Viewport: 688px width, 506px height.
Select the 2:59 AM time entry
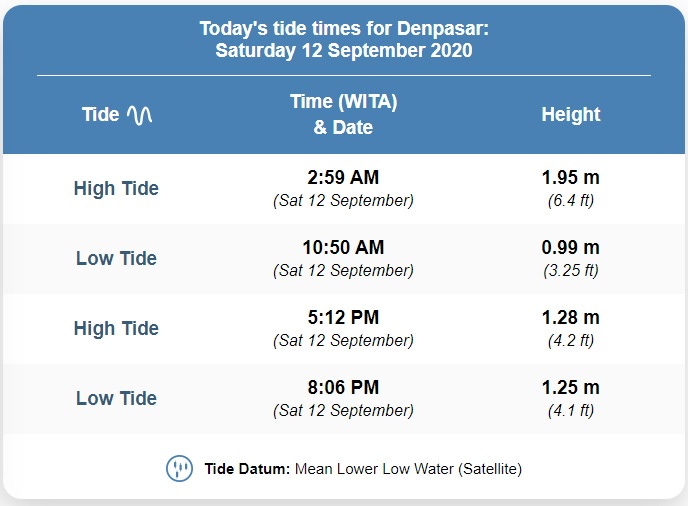coord(343,177)
